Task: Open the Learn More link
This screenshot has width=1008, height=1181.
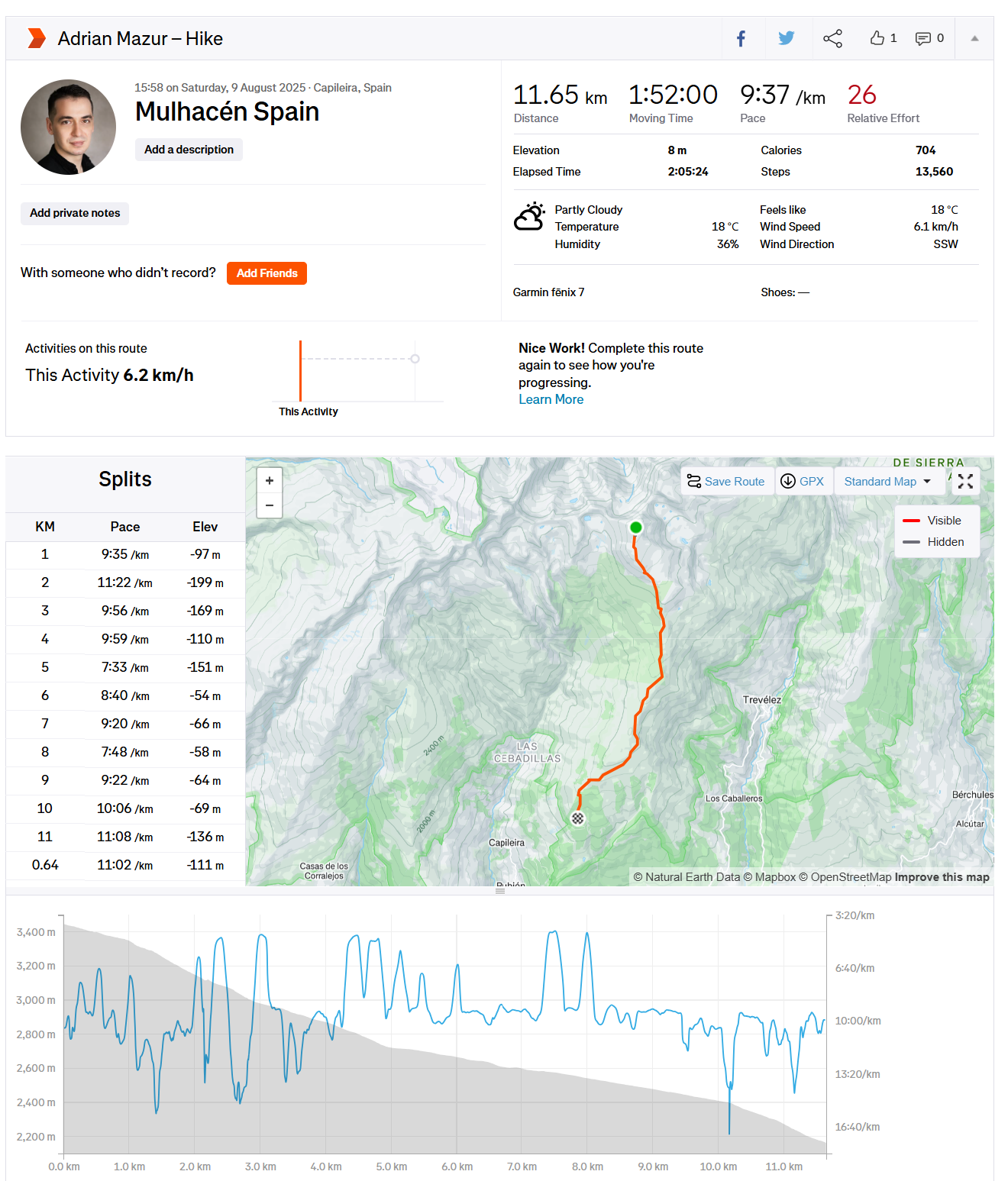Action: coord(551,399)
